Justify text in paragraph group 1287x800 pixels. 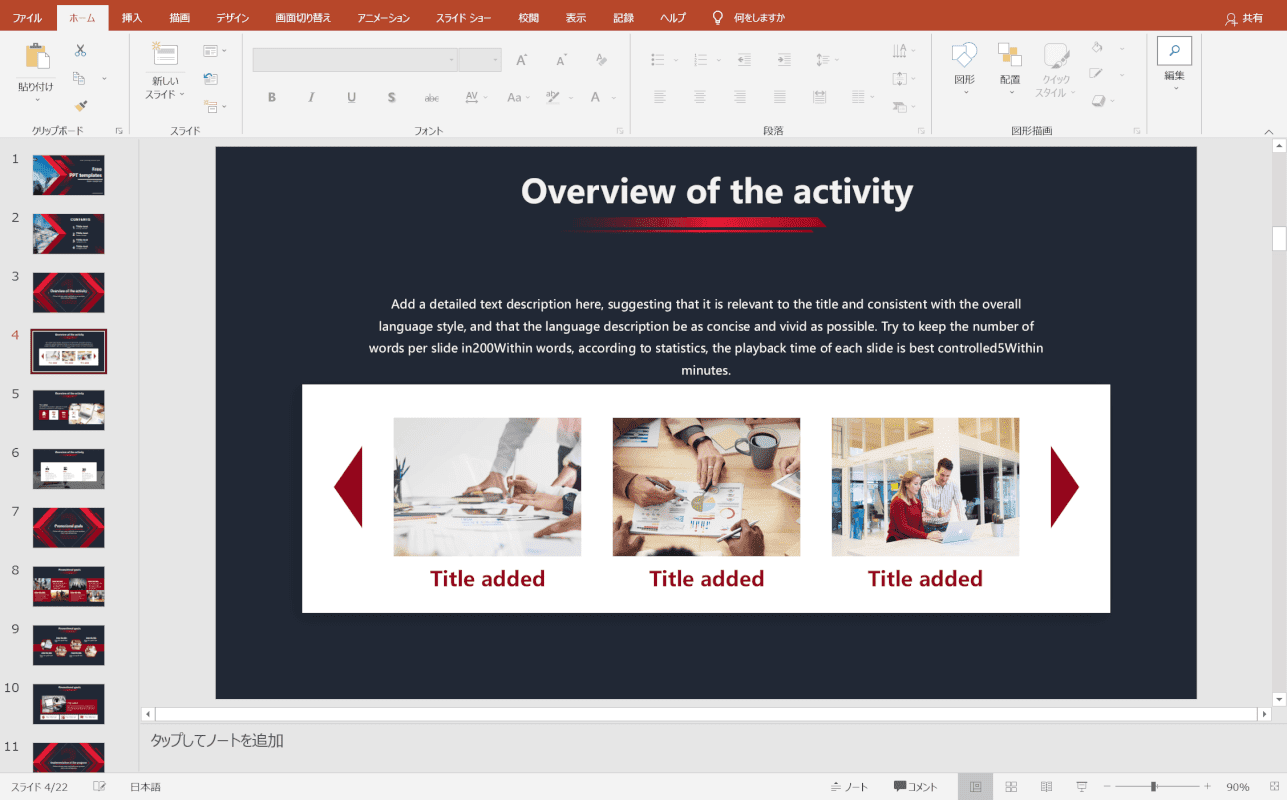pyautogui.click(x=779, y=98)
